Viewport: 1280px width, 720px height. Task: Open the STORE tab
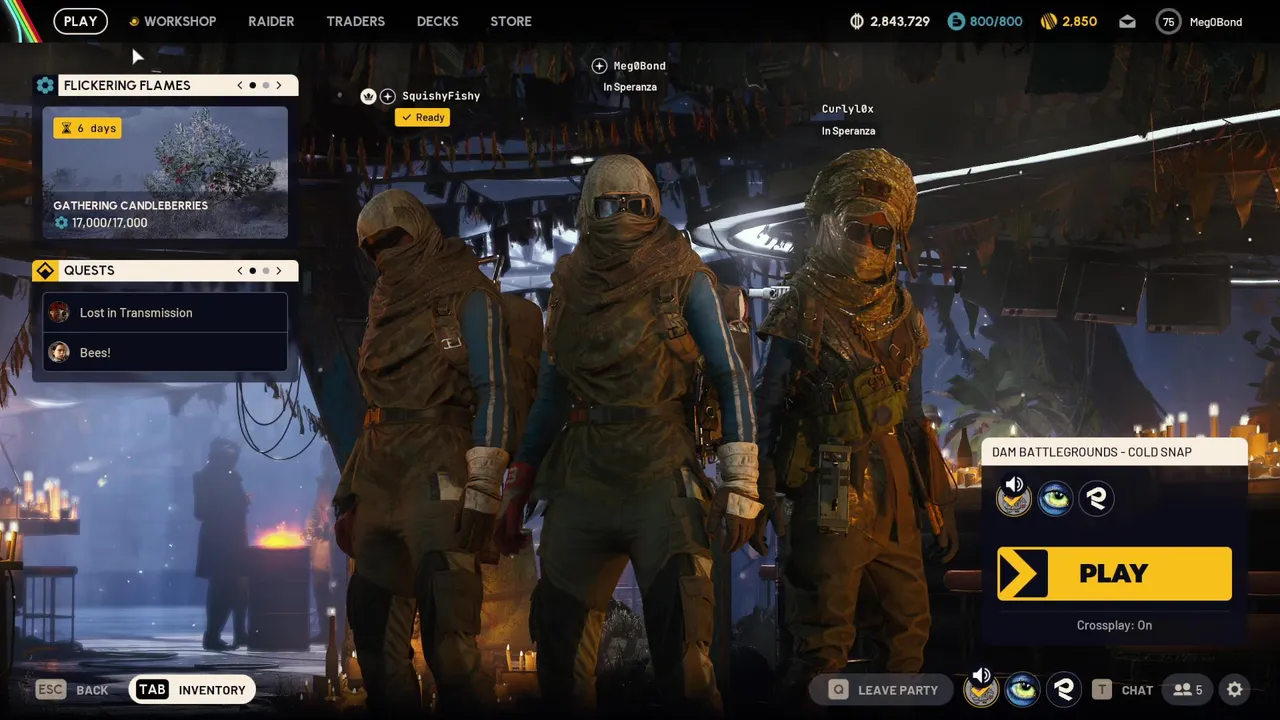(x=511, y=21)
